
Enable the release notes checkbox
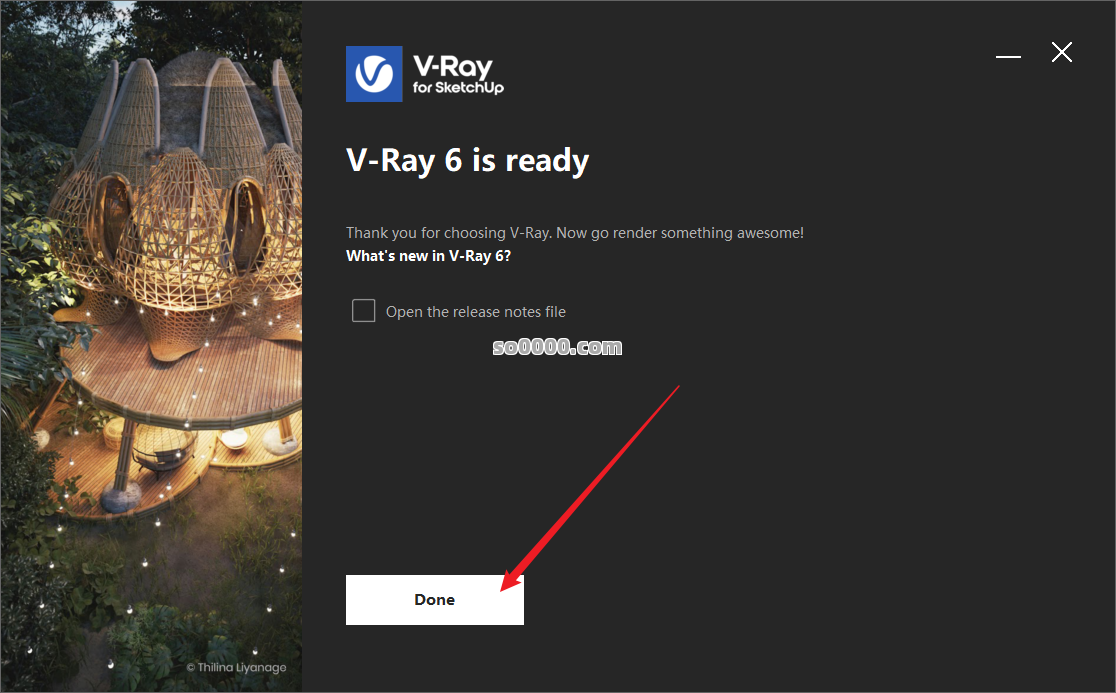tap(364, 310)
